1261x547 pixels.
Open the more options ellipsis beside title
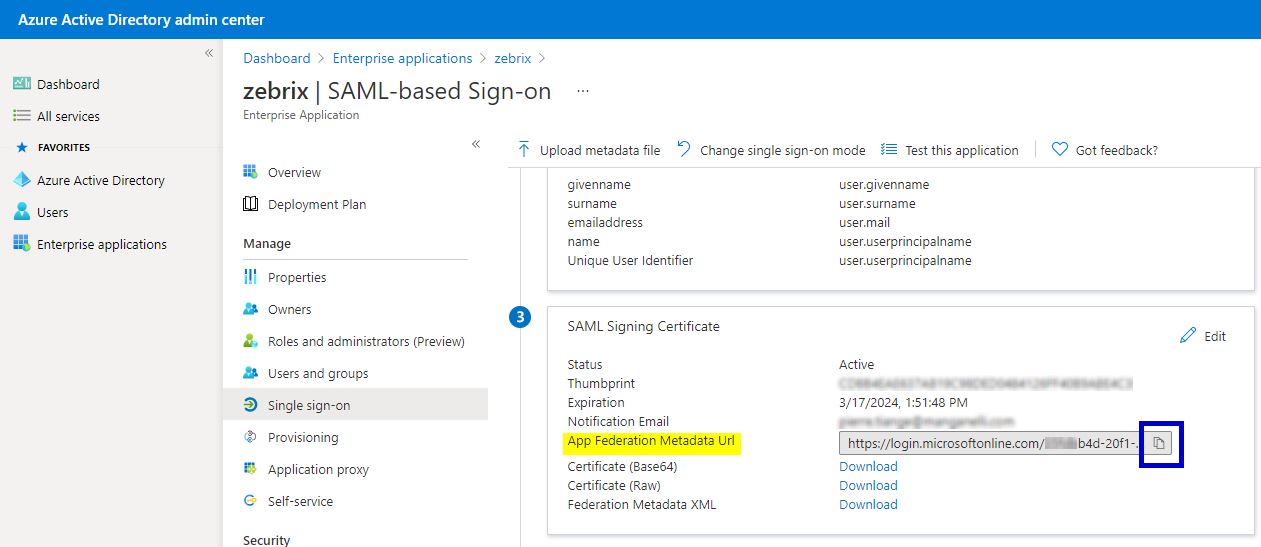(583, 91)
